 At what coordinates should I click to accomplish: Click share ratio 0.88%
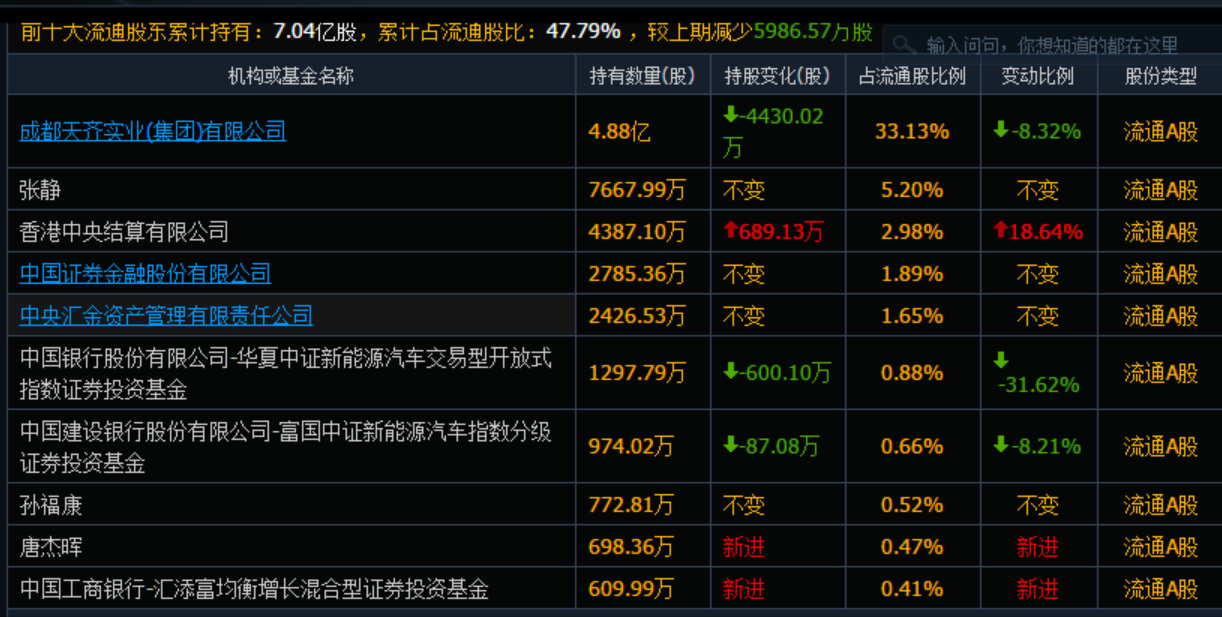[x=912, y=373]
